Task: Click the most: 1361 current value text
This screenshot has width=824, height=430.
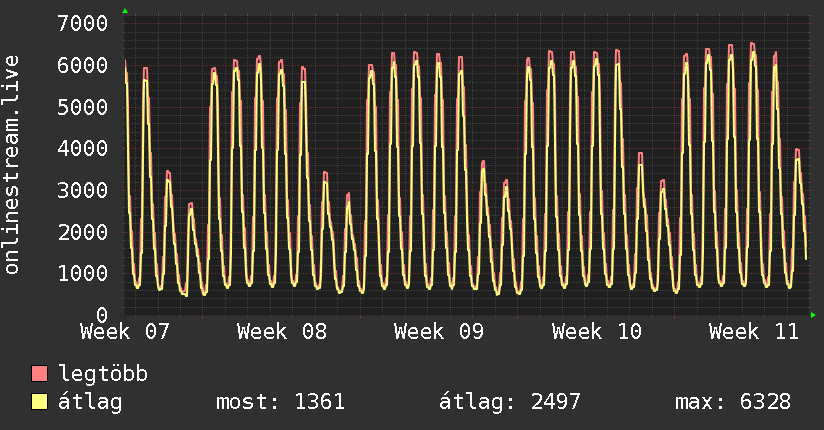Action: pyautogui.click(x=281, y=402)
